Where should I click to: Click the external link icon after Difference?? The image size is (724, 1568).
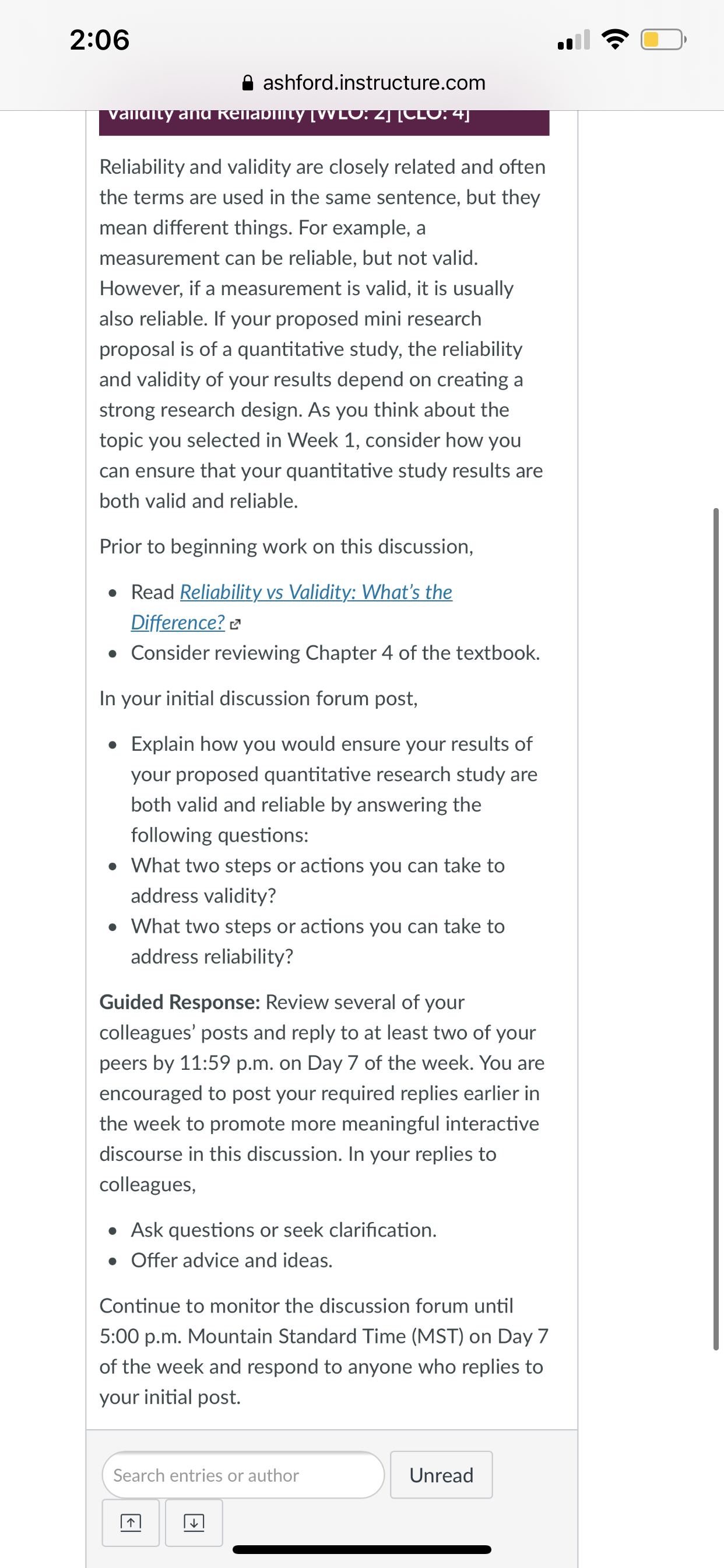[x=236, y=624]
